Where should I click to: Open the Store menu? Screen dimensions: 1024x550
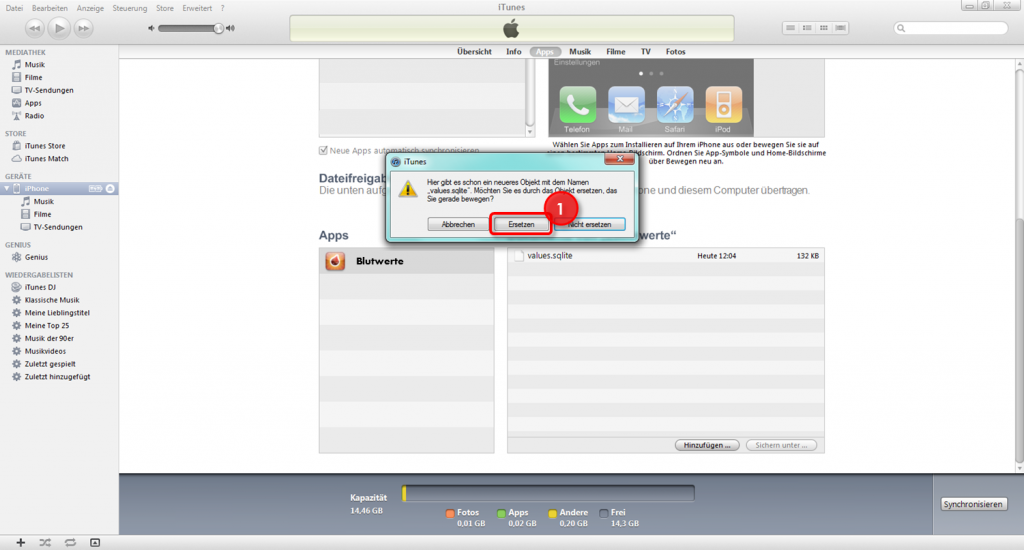(165, 8)
